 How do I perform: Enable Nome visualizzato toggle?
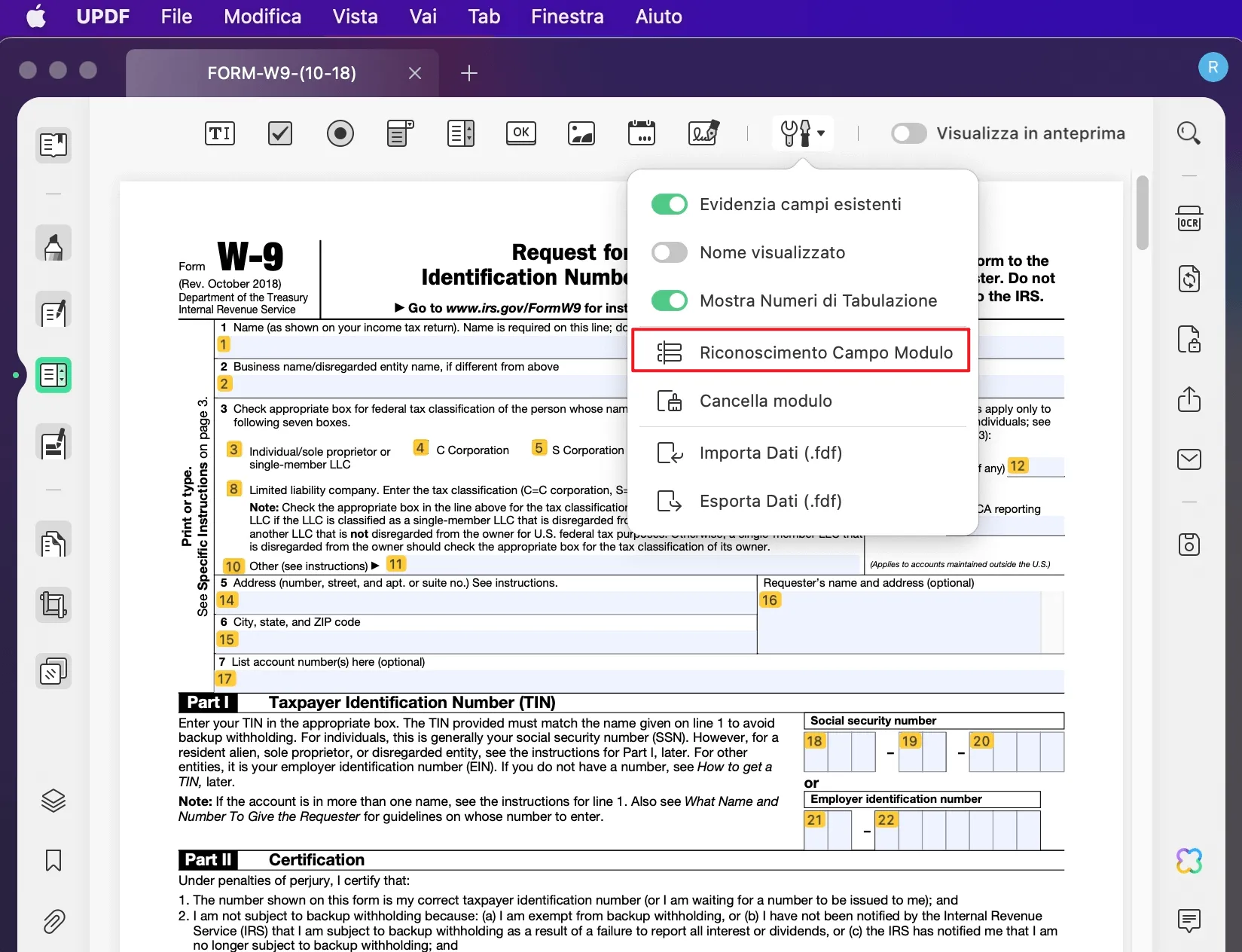point(670,252)
